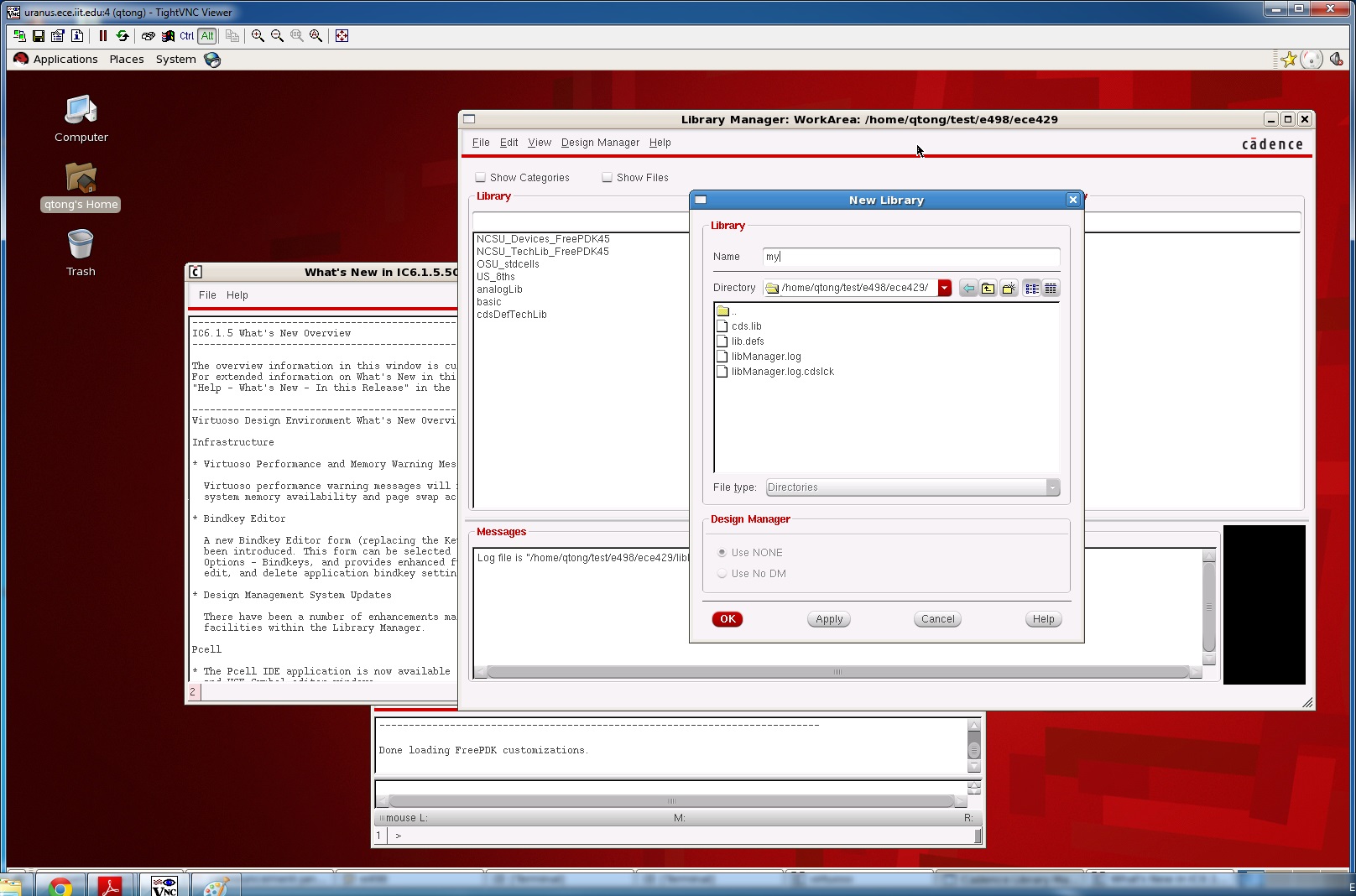Open the File type Directories dropdown
This screenshot has width=1356, height=896.
[x=912, y=487]
